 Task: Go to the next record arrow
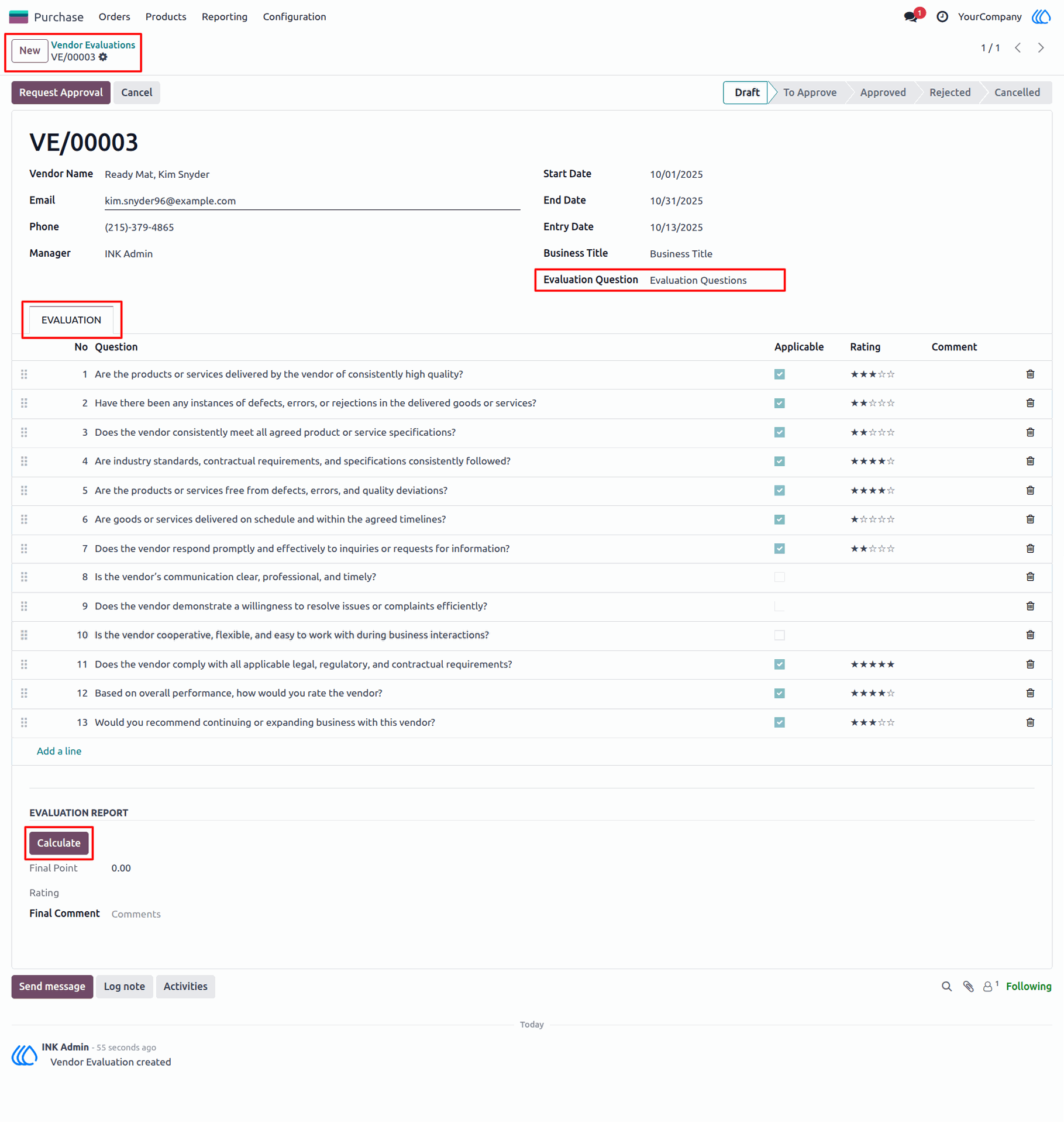(x=1041, y=48)
